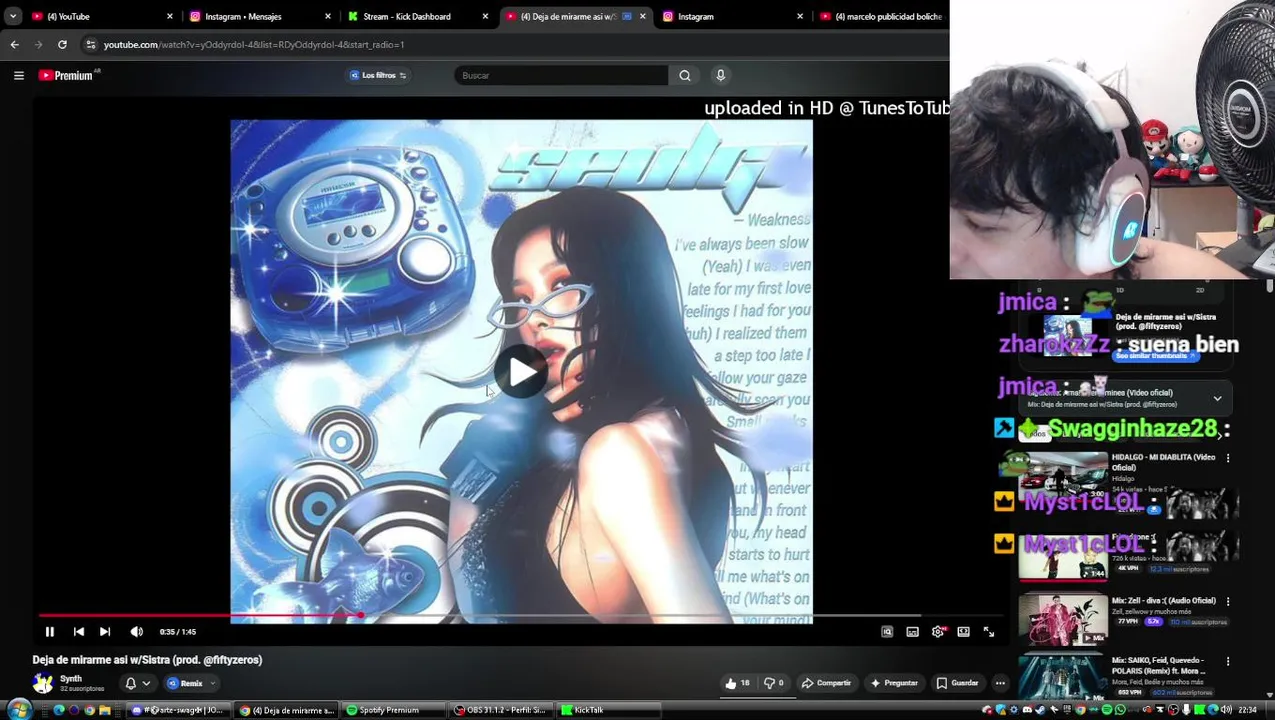Viewport: 1275px width, 720px height.
Task: Pause the video from the player bar
Action: click(49, 632)
